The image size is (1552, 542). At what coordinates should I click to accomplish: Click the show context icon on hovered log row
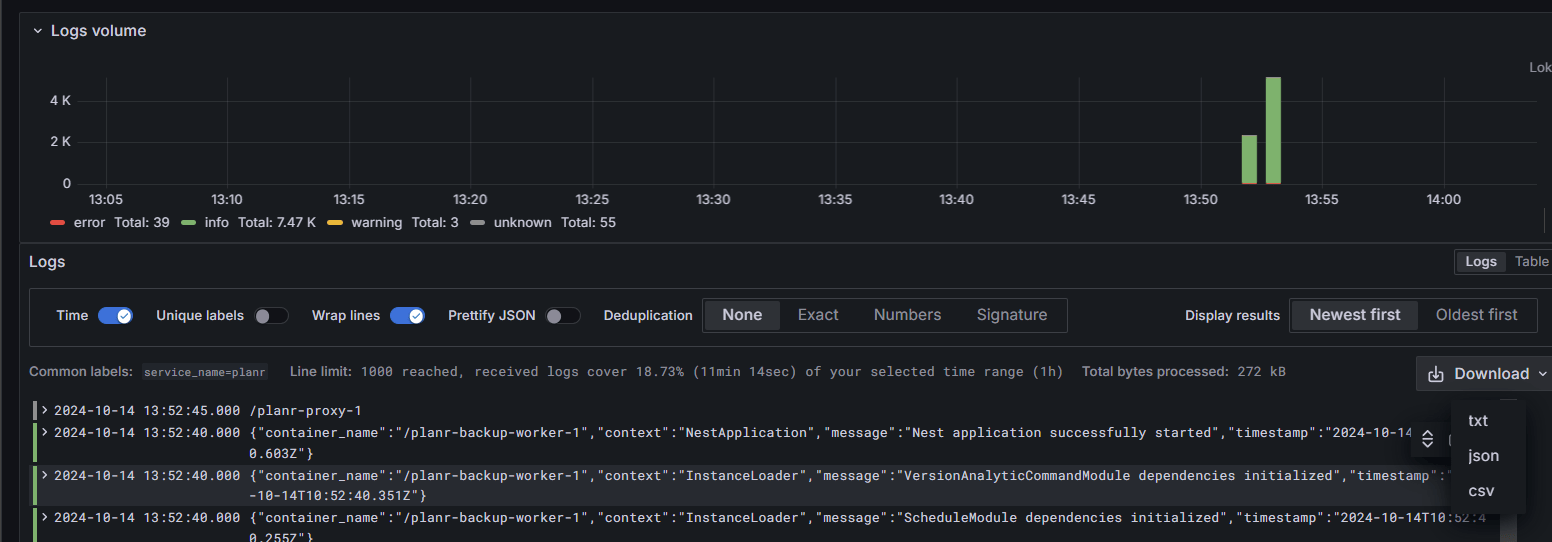coord(1428,439)
